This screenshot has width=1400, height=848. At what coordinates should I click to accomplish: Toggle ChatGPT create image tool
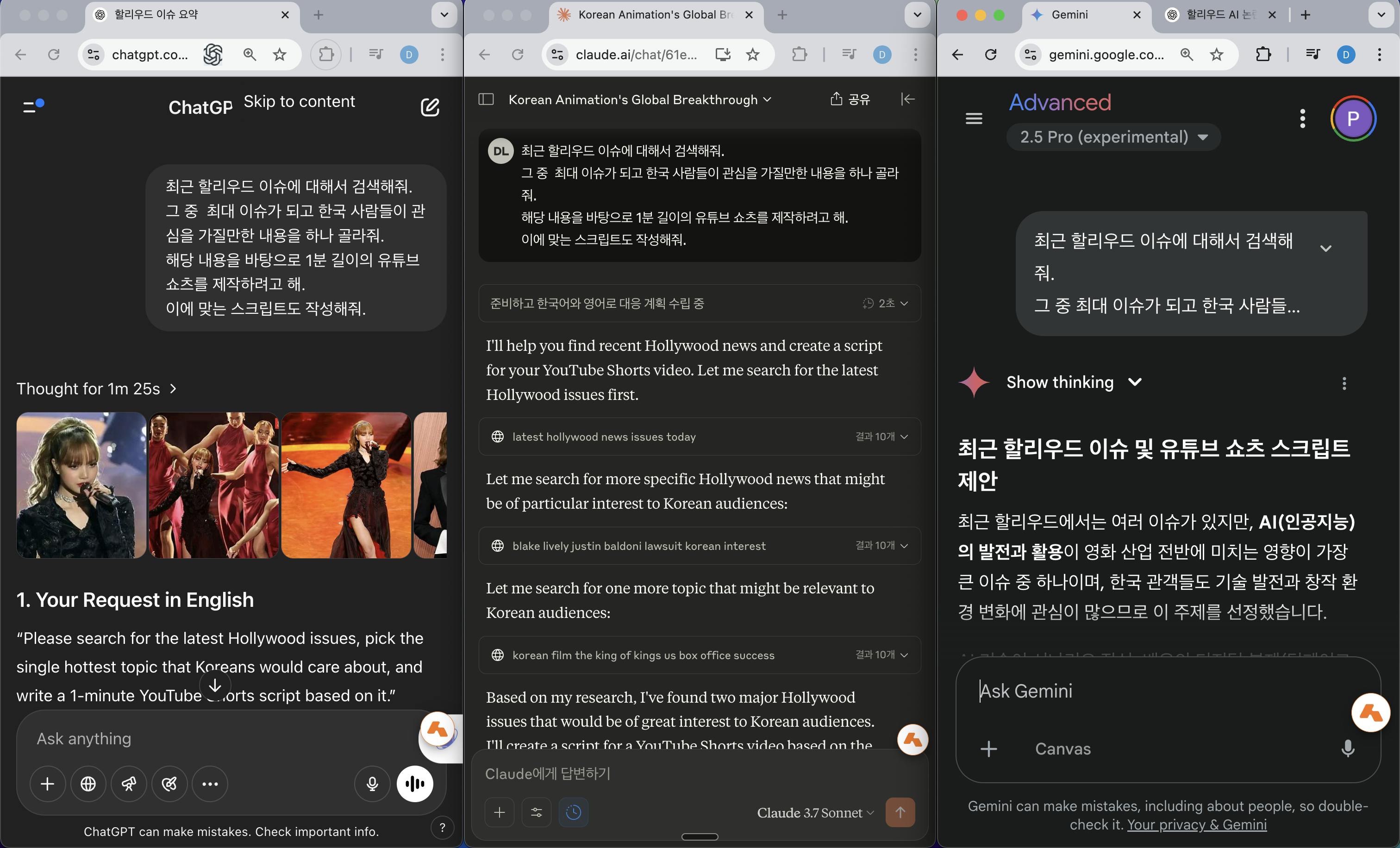pyautogui.click(x=169, y=784)
